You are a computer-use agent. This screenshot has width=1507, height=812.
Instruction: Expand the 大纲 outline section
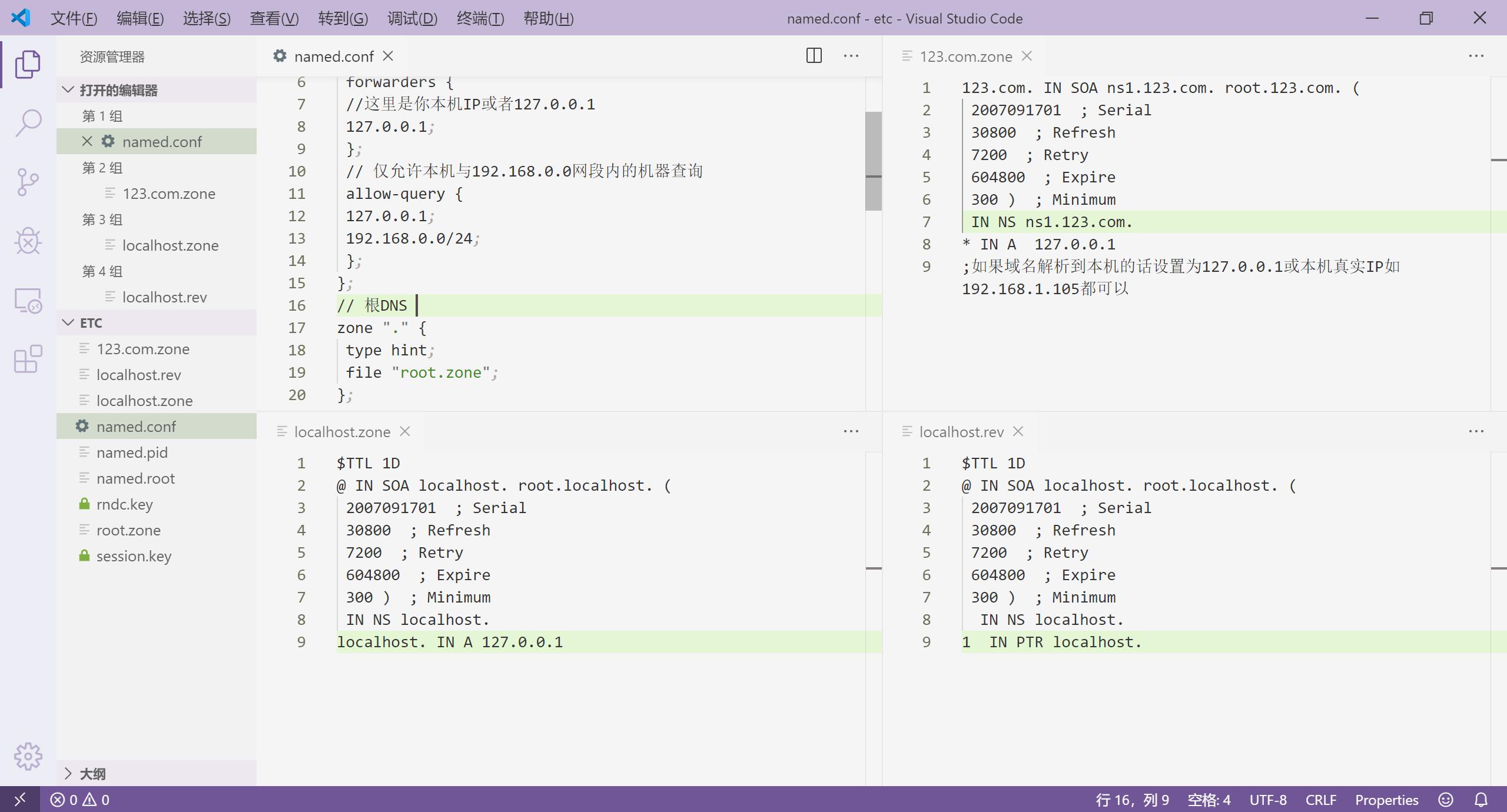(68, 774)
